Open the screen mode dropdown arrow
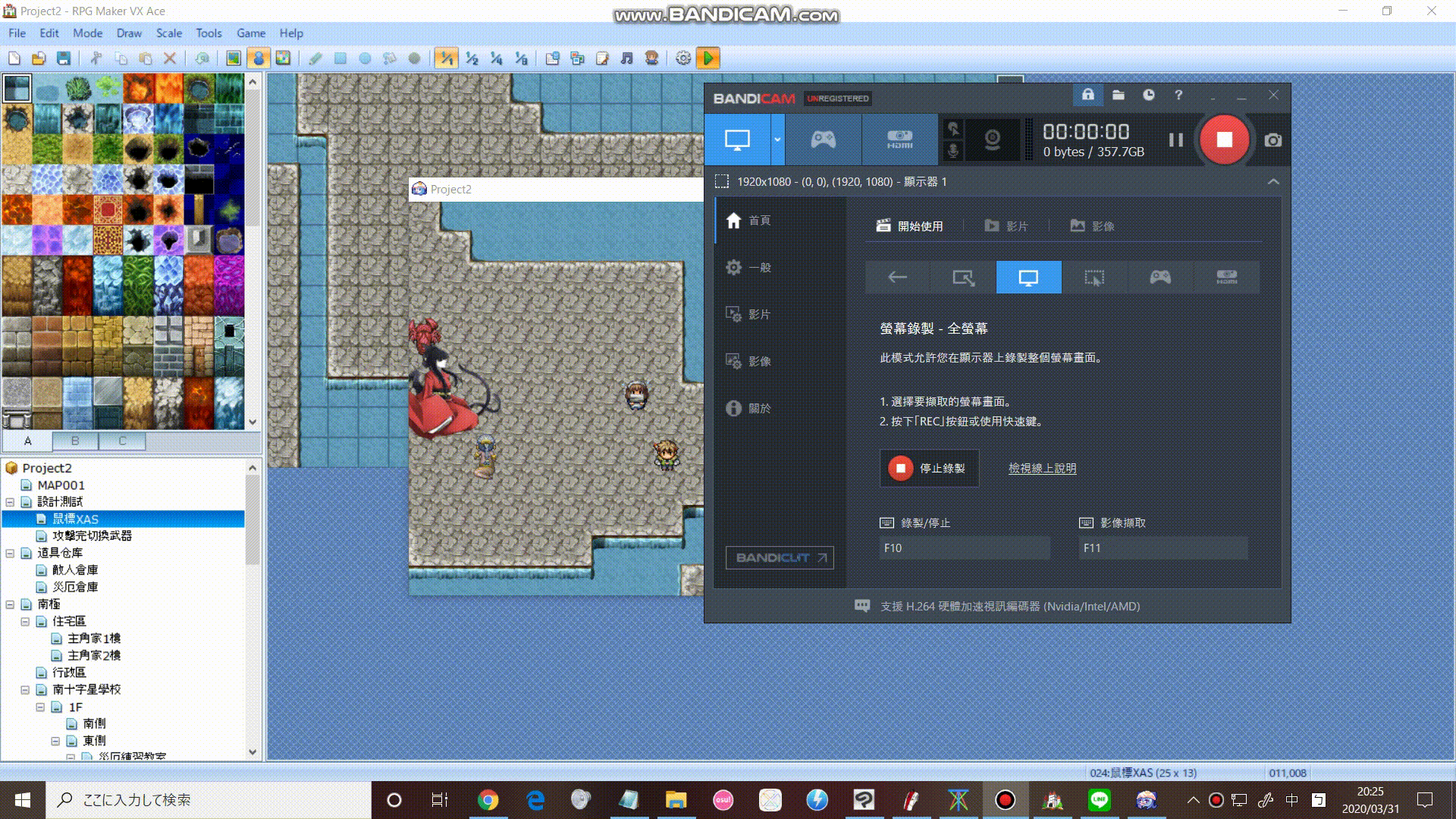Screen dimensions: 1456x819 [777, 140]
